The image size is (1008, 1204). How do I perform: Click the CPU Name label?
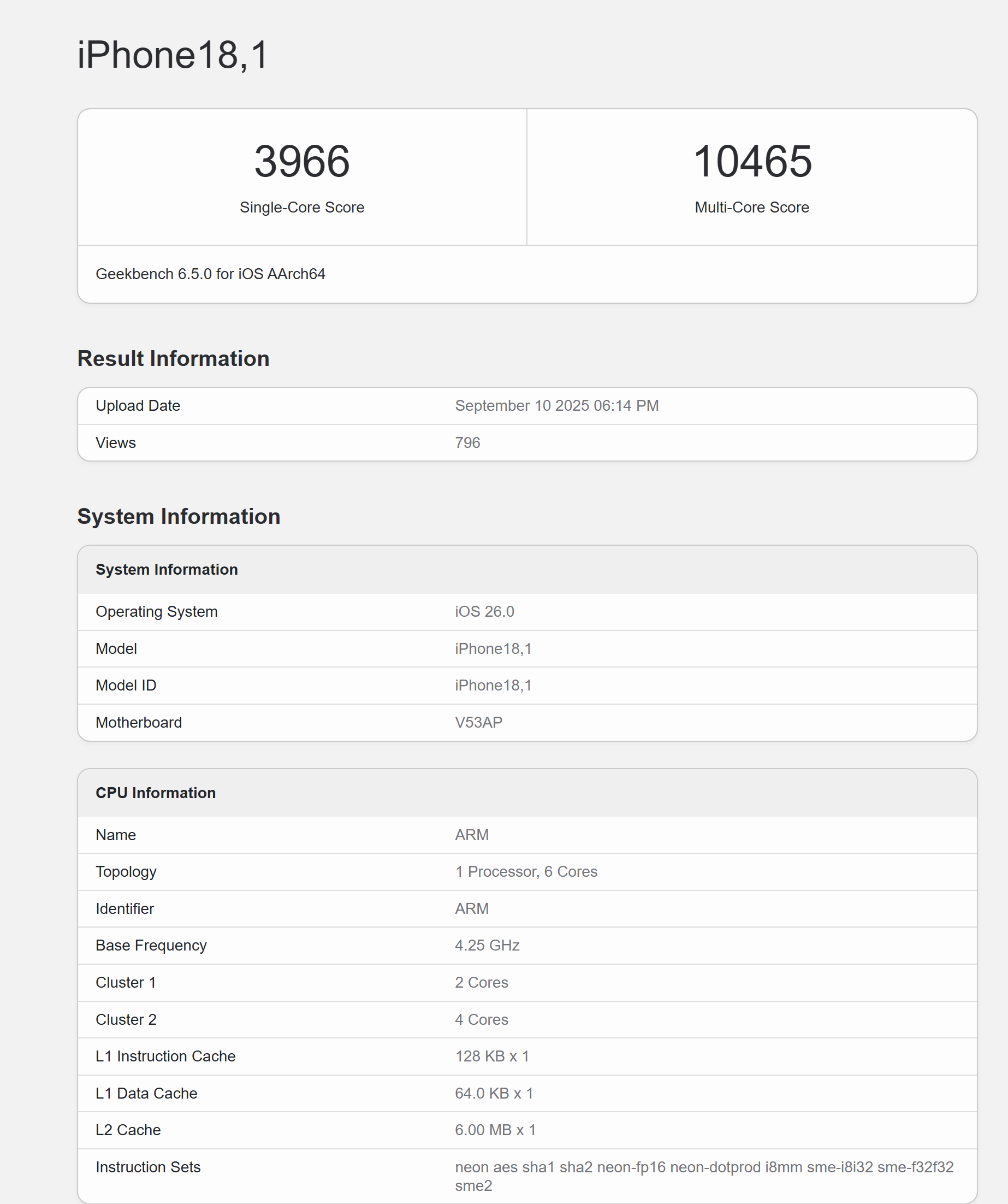116,835
